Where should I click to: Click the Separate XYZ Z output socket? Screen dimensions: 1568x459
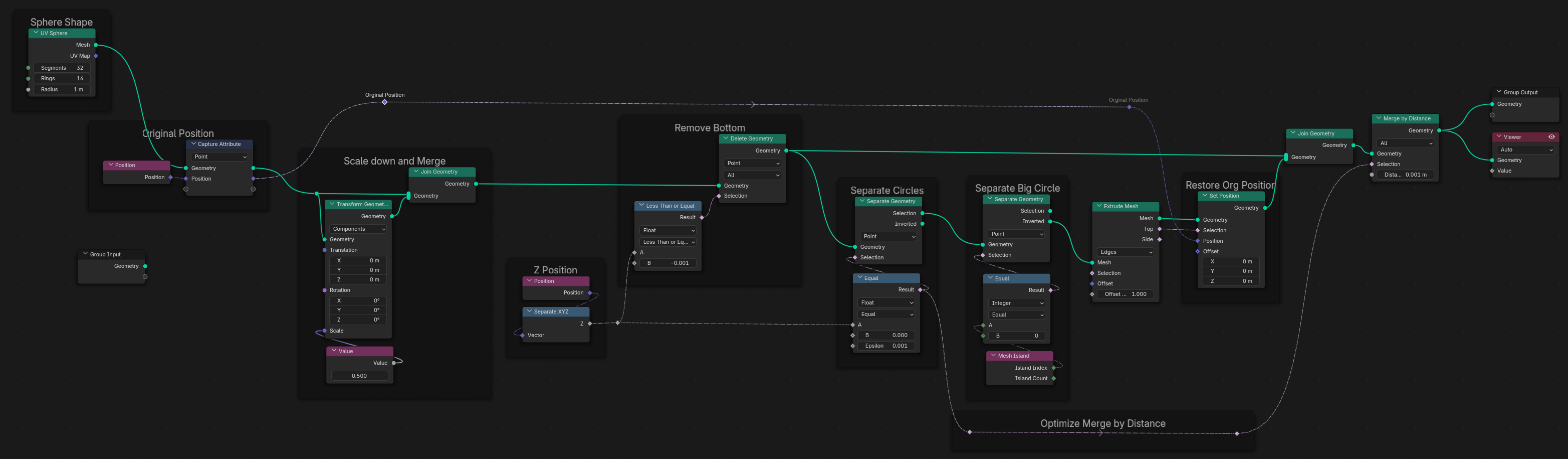pos(590,324)
